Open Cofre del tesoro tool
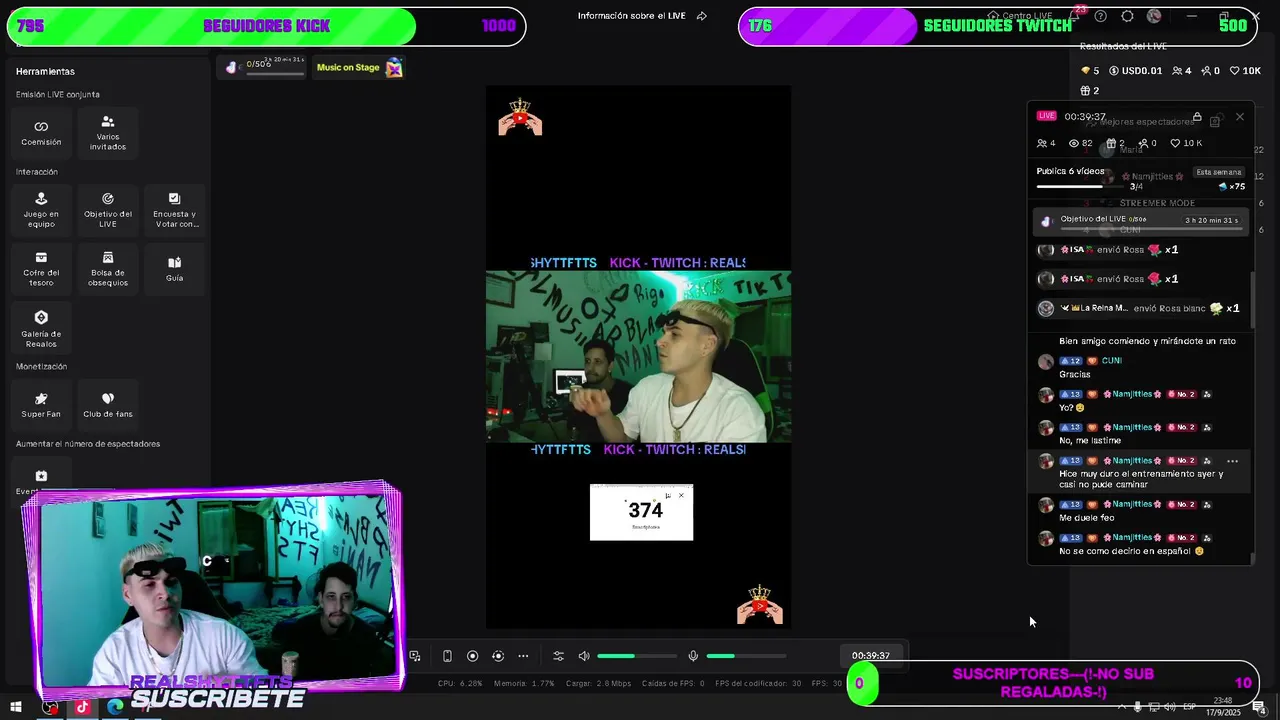The width and height of the screenshot is (1280, 720). pos(41,269)
